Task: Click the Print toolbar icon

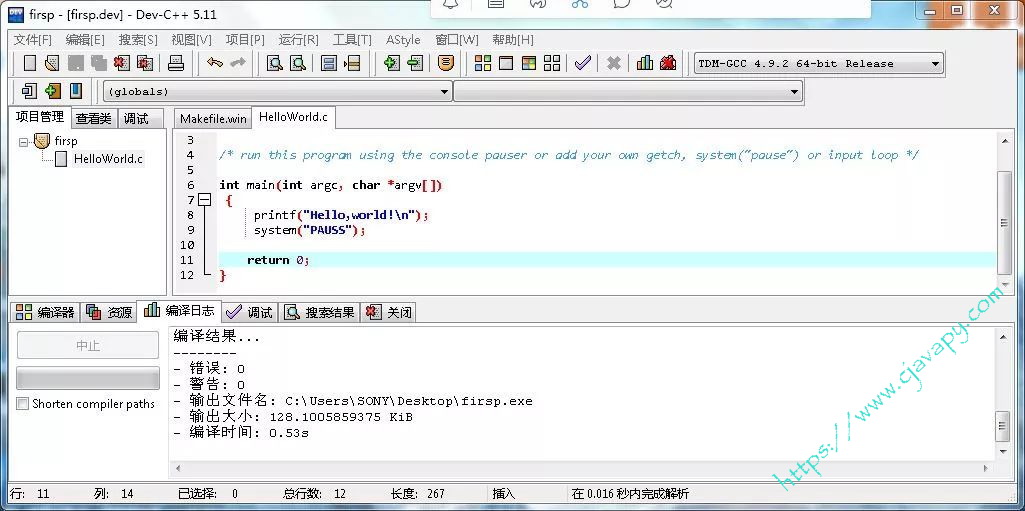Action: pos(176,63)
